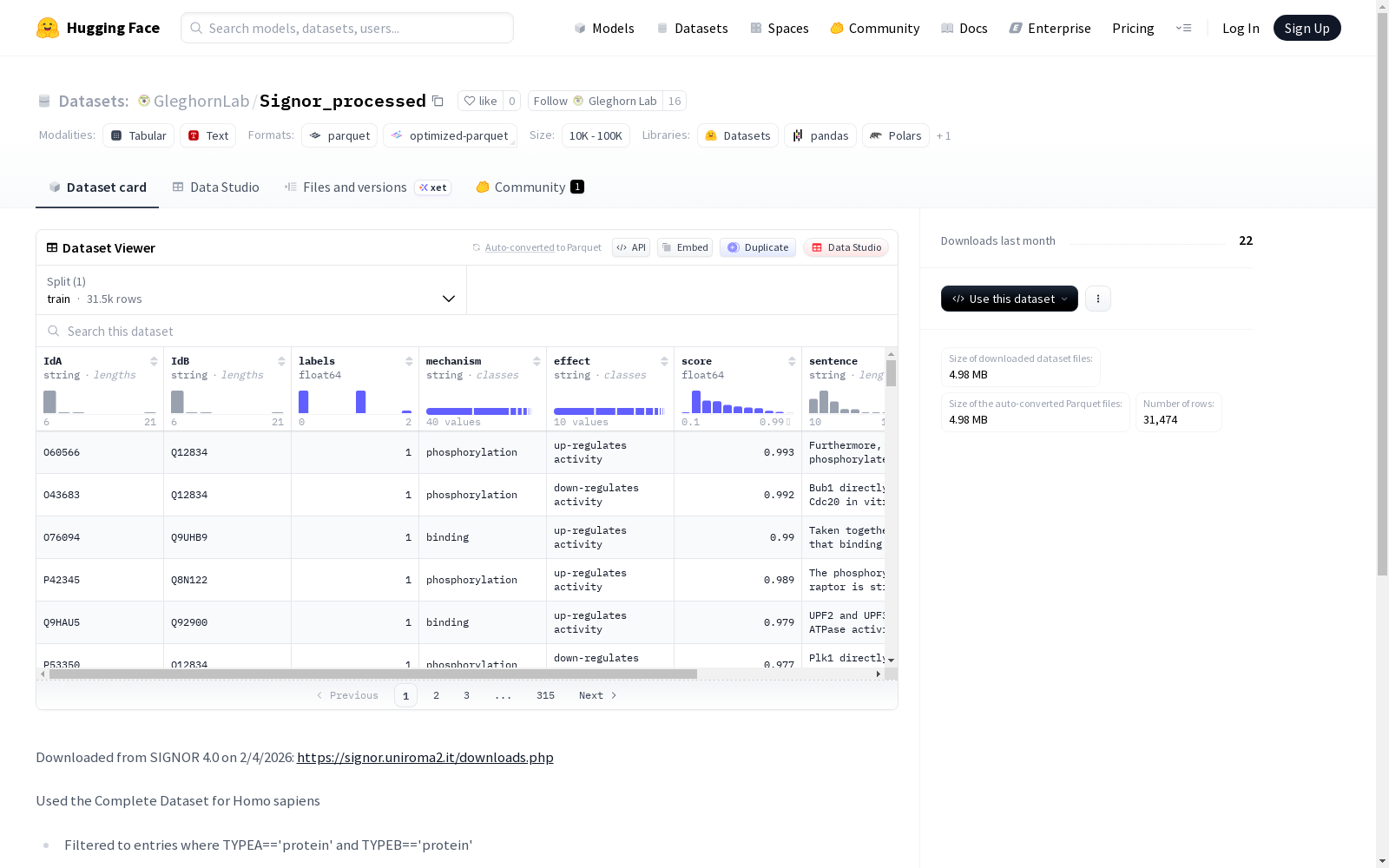
Task: Sort the effect column with its sort icon
Action: [664, 361]
